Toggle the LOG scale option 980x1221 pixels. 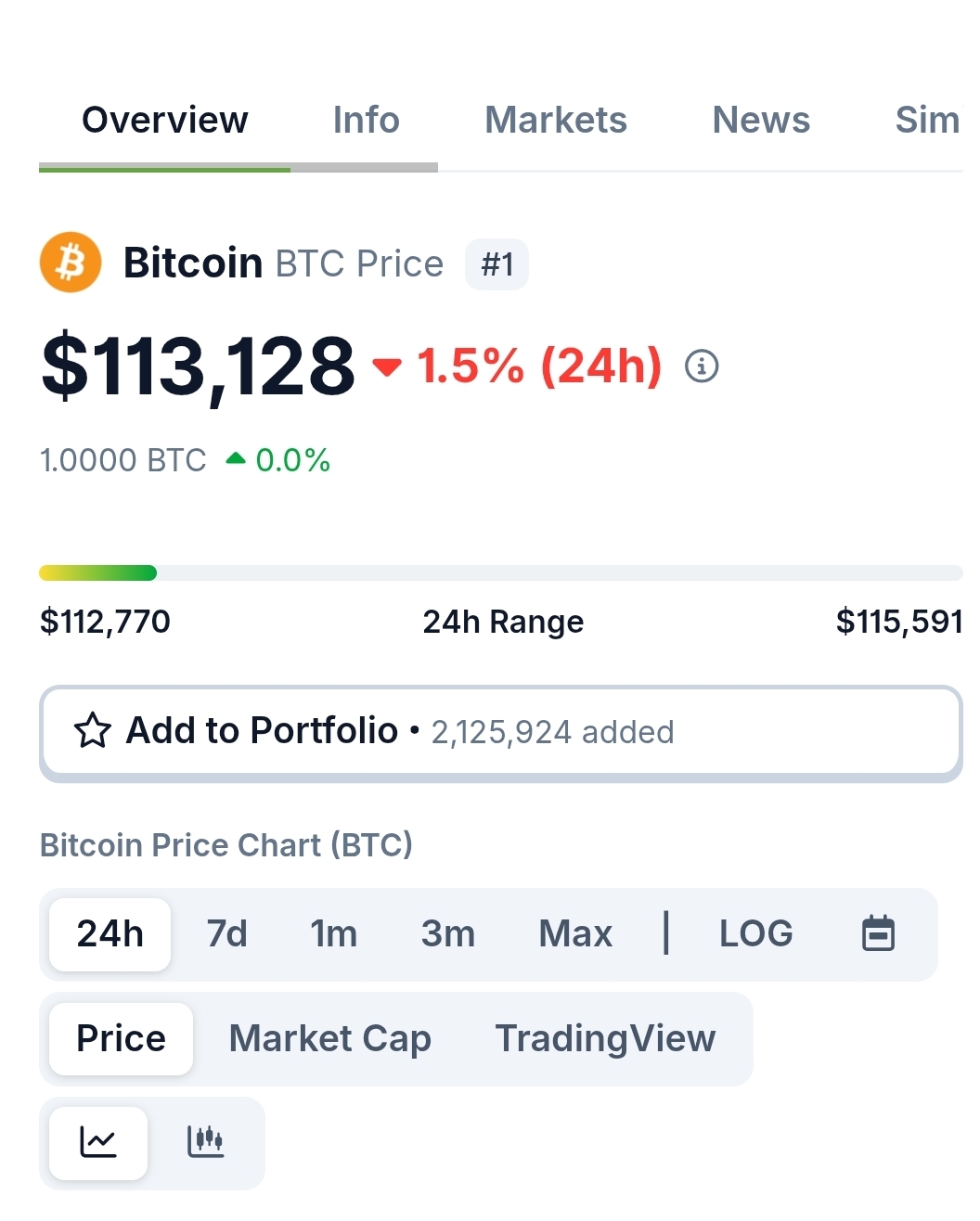click(x=756, y=933)
